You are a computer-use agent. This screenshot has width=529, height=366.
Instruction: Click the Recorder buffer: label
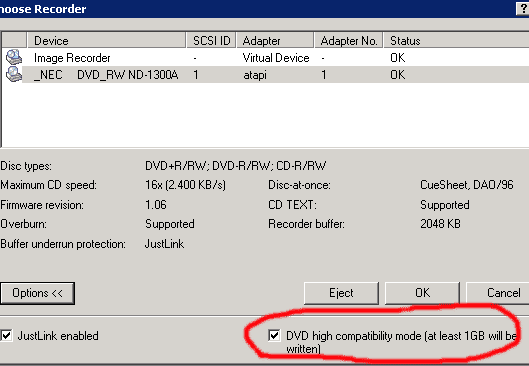pos(306,224)
